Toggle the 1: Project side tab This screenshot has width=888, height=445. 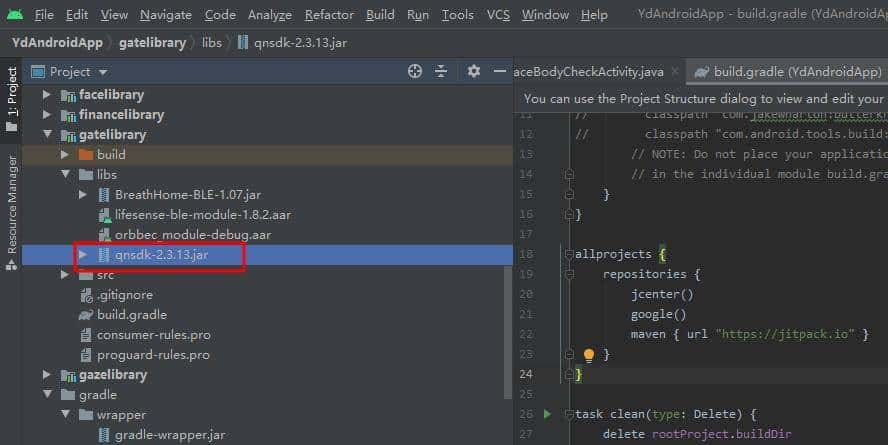(x=11, y=99)
